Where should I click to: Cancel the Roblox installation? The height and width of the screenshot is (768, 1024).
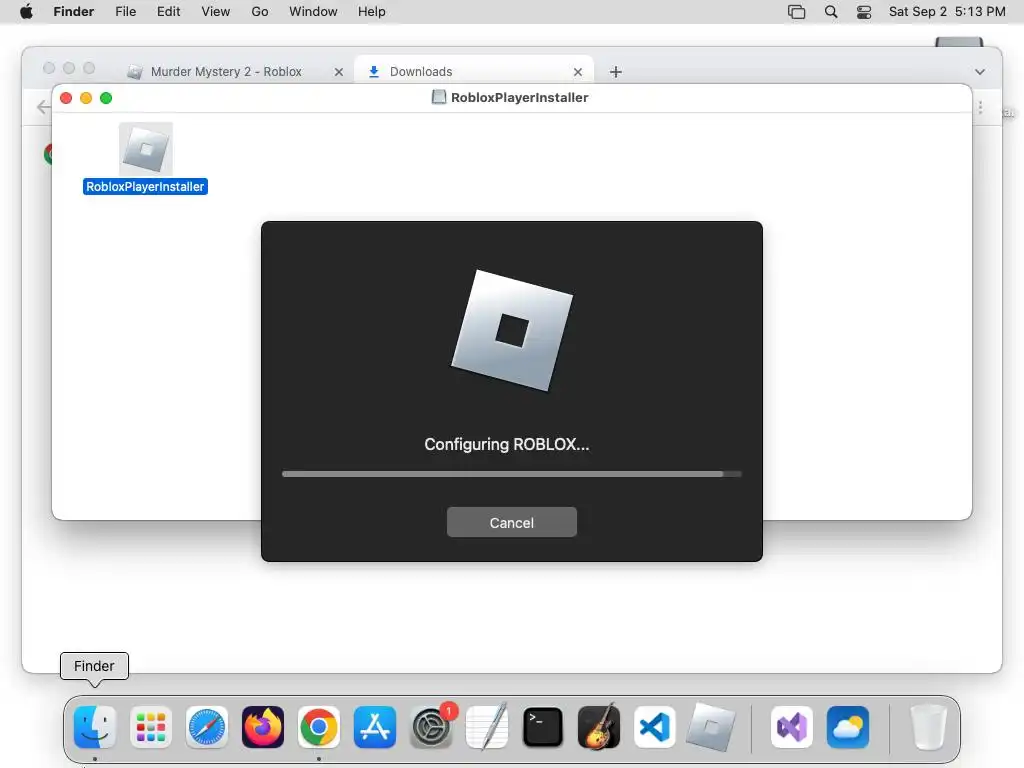(x=512, y=522)
